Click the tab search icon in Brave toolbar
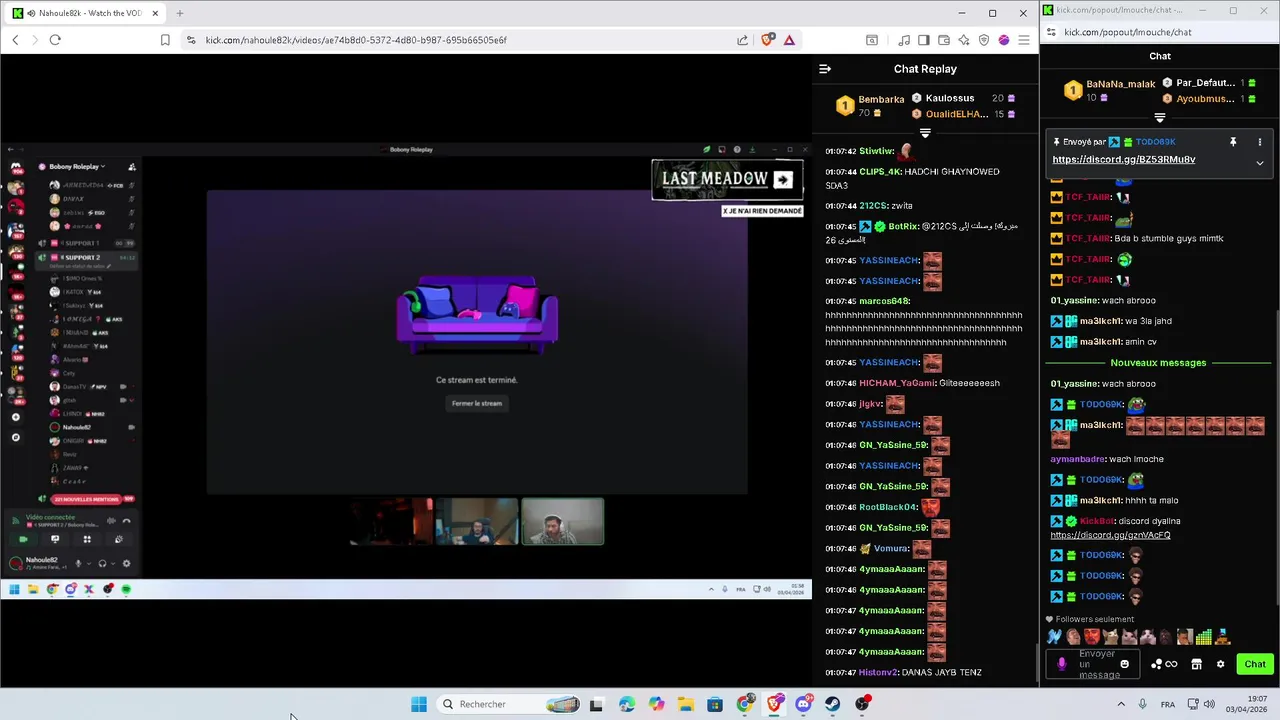Image resolution: width=1280 pixels, height=720 pixels. 872,40
